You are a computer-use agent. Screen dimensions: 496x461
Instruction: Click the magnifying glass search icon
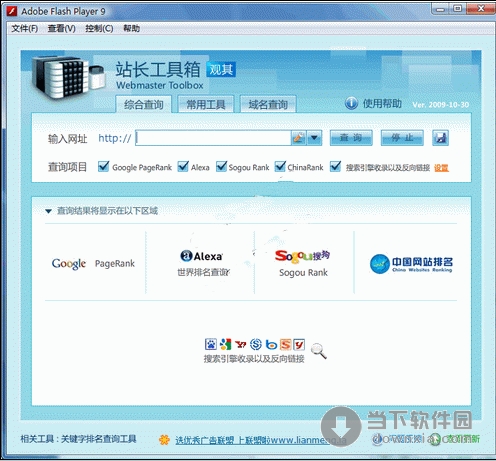pyautogui.click(x=319, y=351)
